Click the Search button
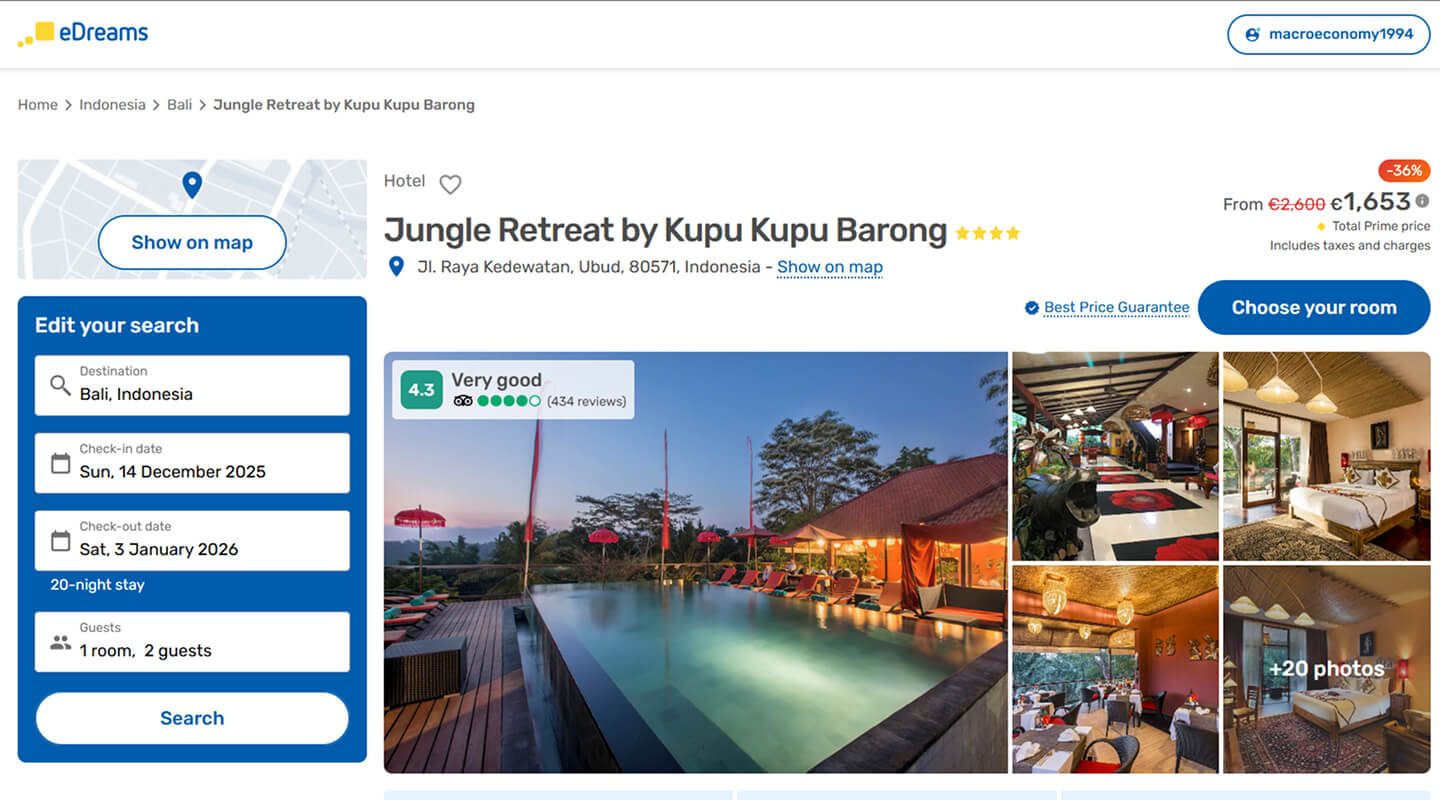This screenshot has width=1440, height=800. click(x=192, y=718)
